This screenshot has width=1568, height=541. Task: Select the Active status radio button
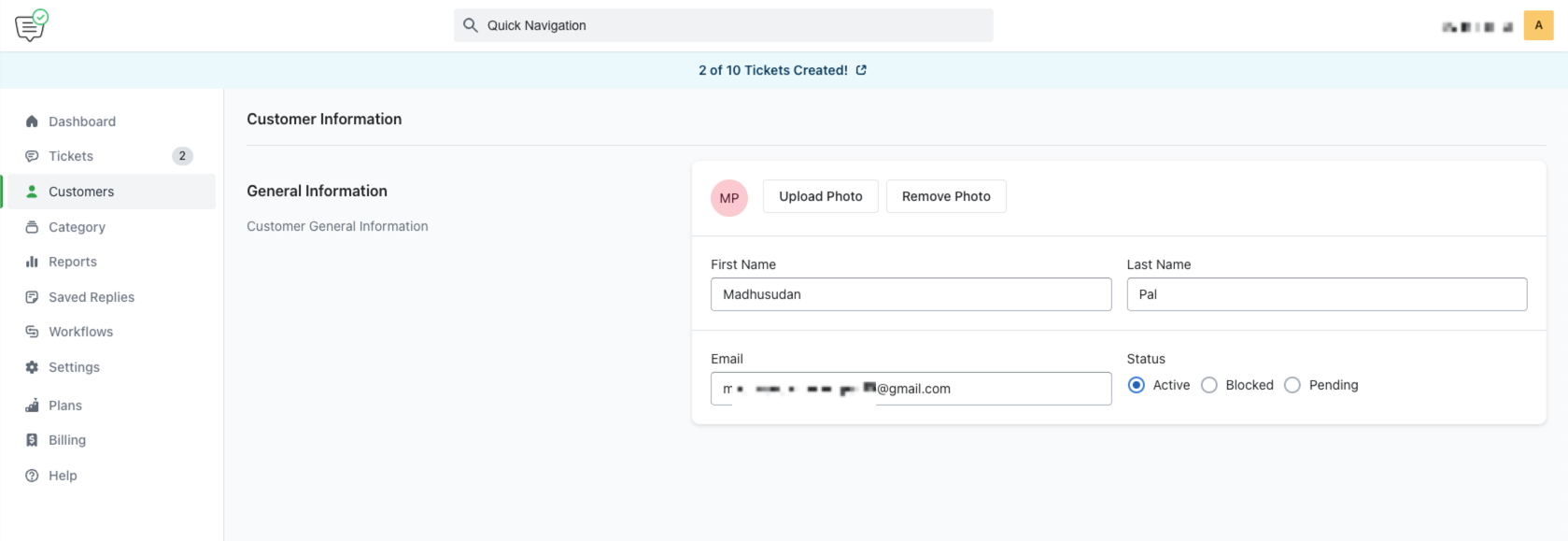[1136, 385]
